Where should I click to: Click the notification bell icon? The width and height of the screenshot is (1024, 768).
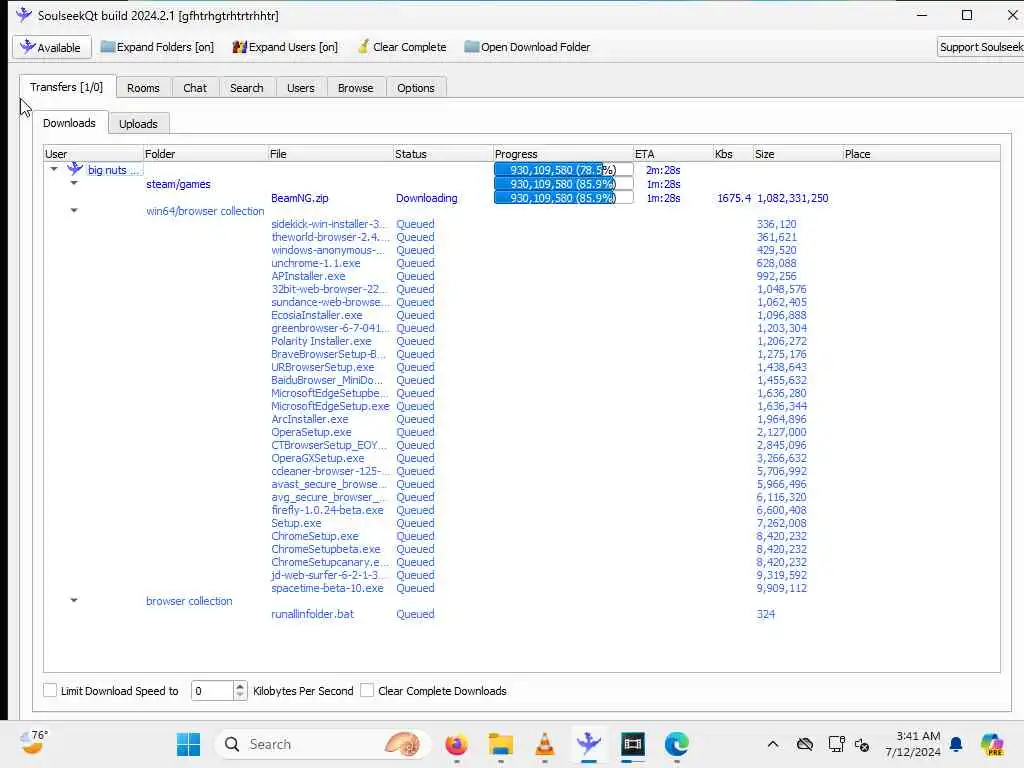[956, 744]
